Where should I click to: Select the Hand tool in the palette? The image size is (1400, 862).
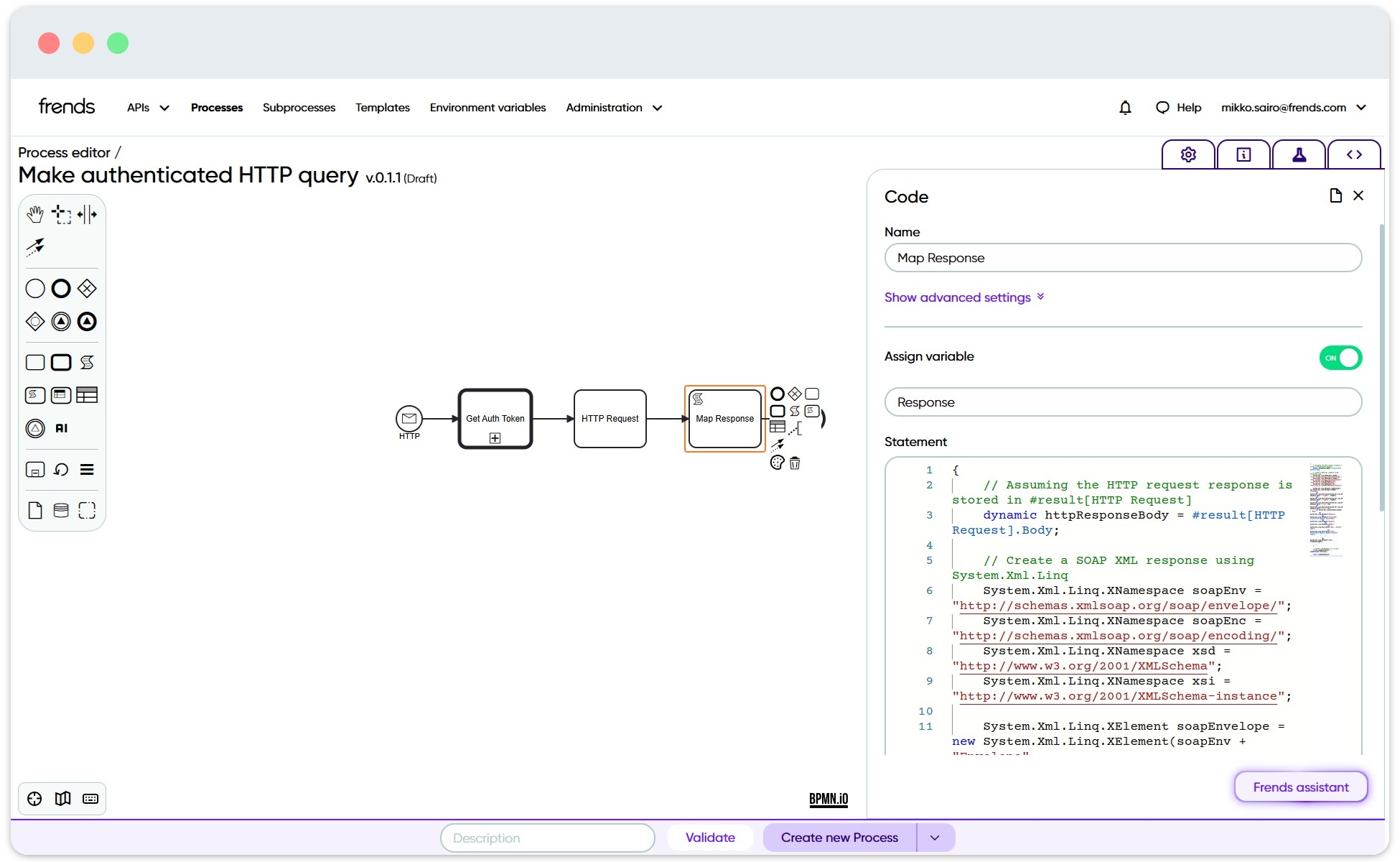pyautogui.click(x=34, y=214)
